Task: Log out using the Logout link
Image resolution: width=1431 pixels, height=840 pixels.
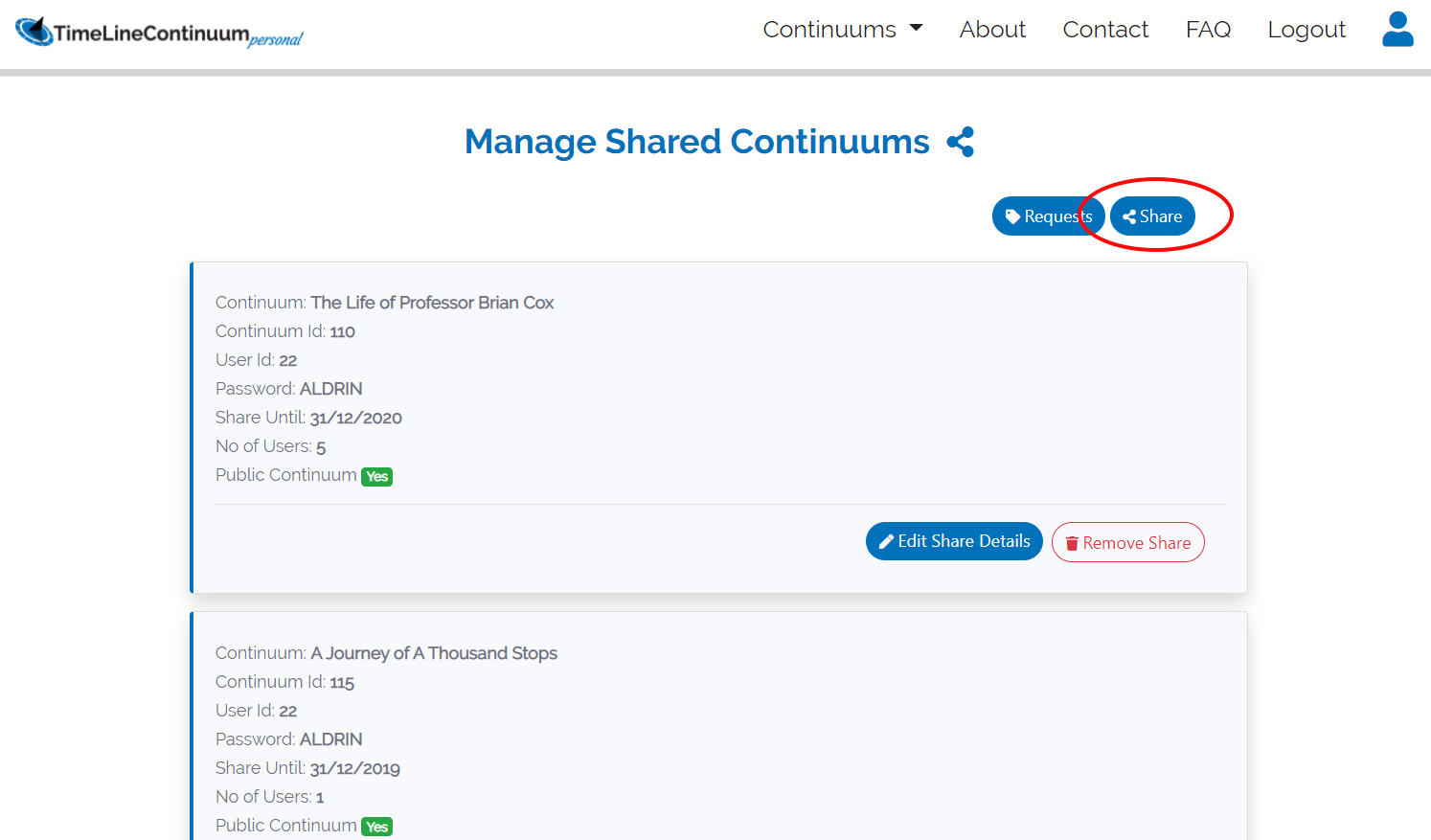Action: (1306, 30)
